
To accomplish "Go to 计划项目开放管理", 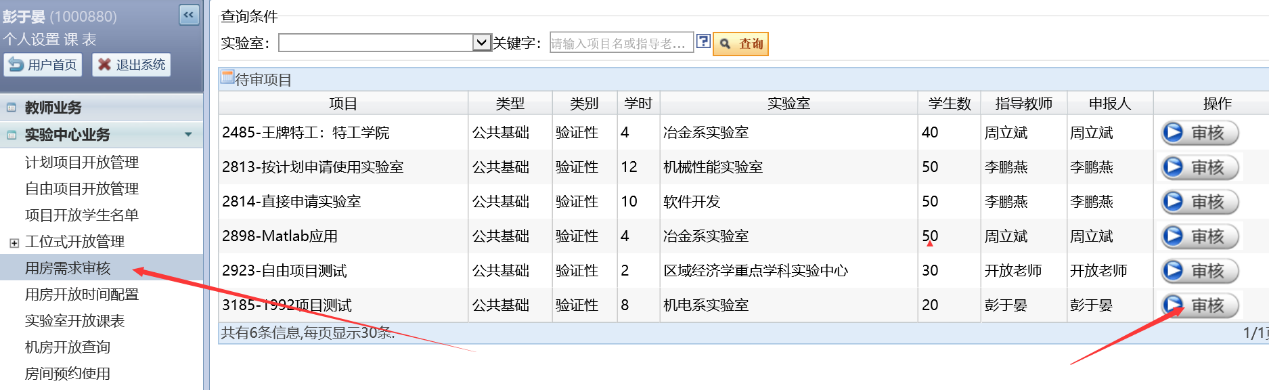I will pos(82,162).
